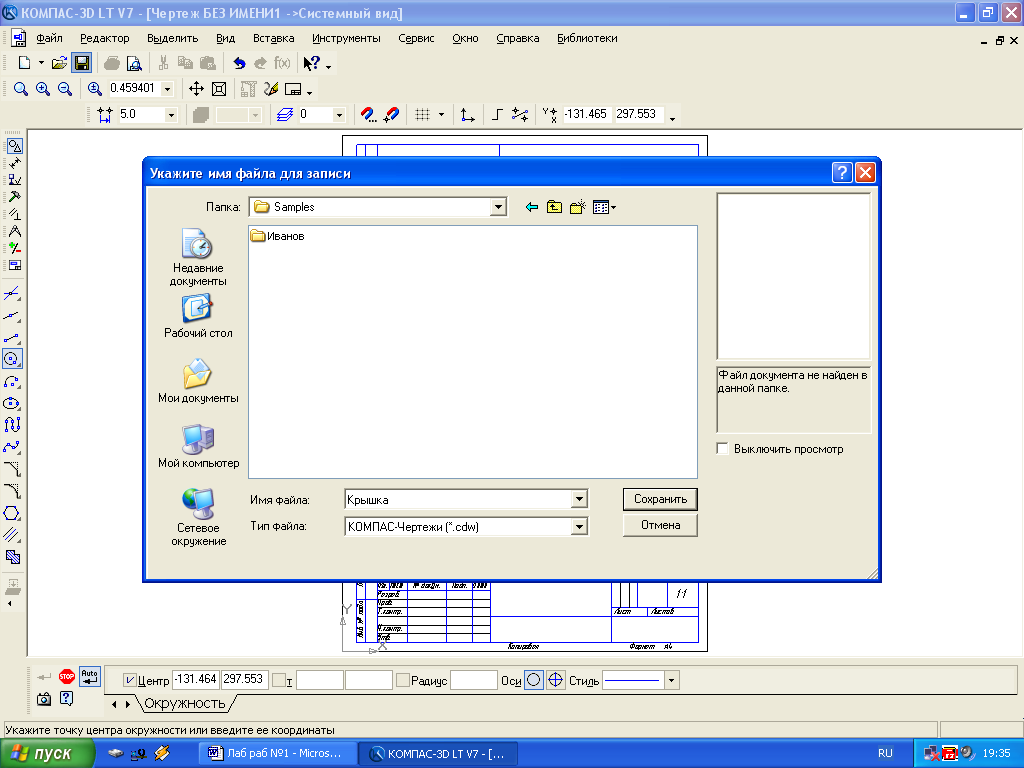Select the Hatch tool in left toolbar
The image size is (1024, 768).
(x=12, y=557)
